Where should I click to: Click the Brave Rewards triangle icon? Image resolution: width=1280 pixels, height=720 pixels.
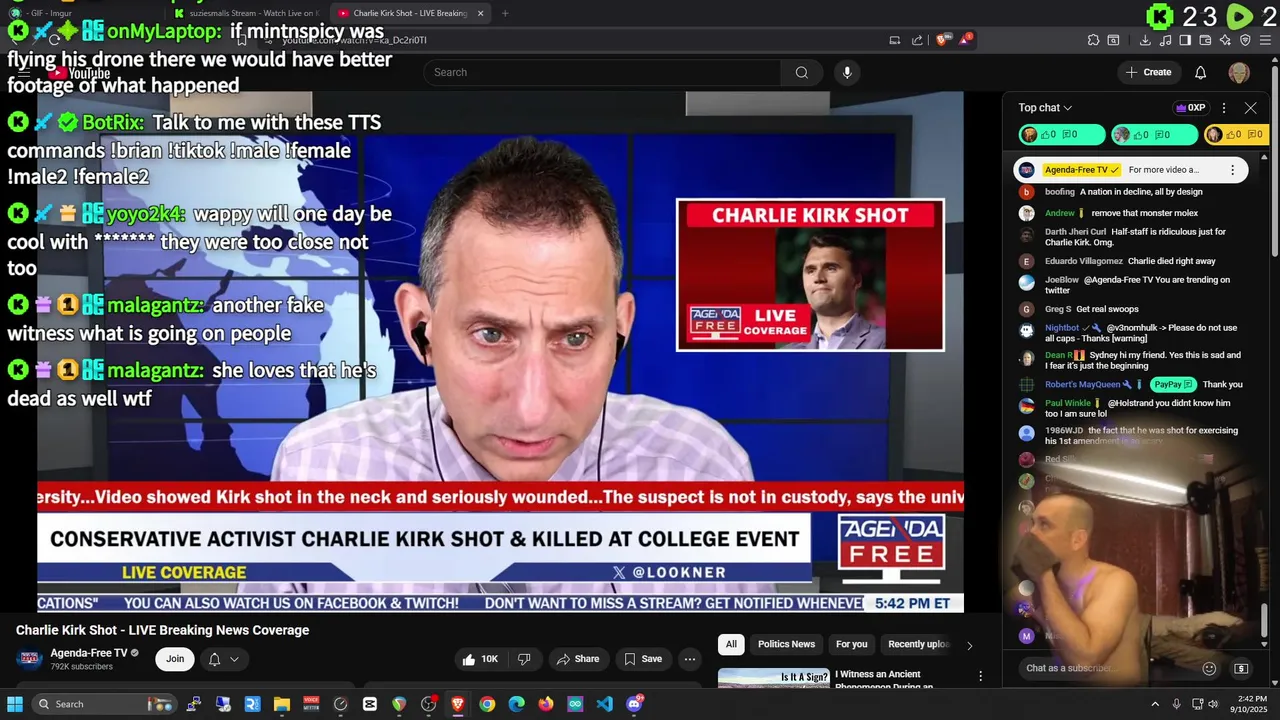click(x=965, y=40)
